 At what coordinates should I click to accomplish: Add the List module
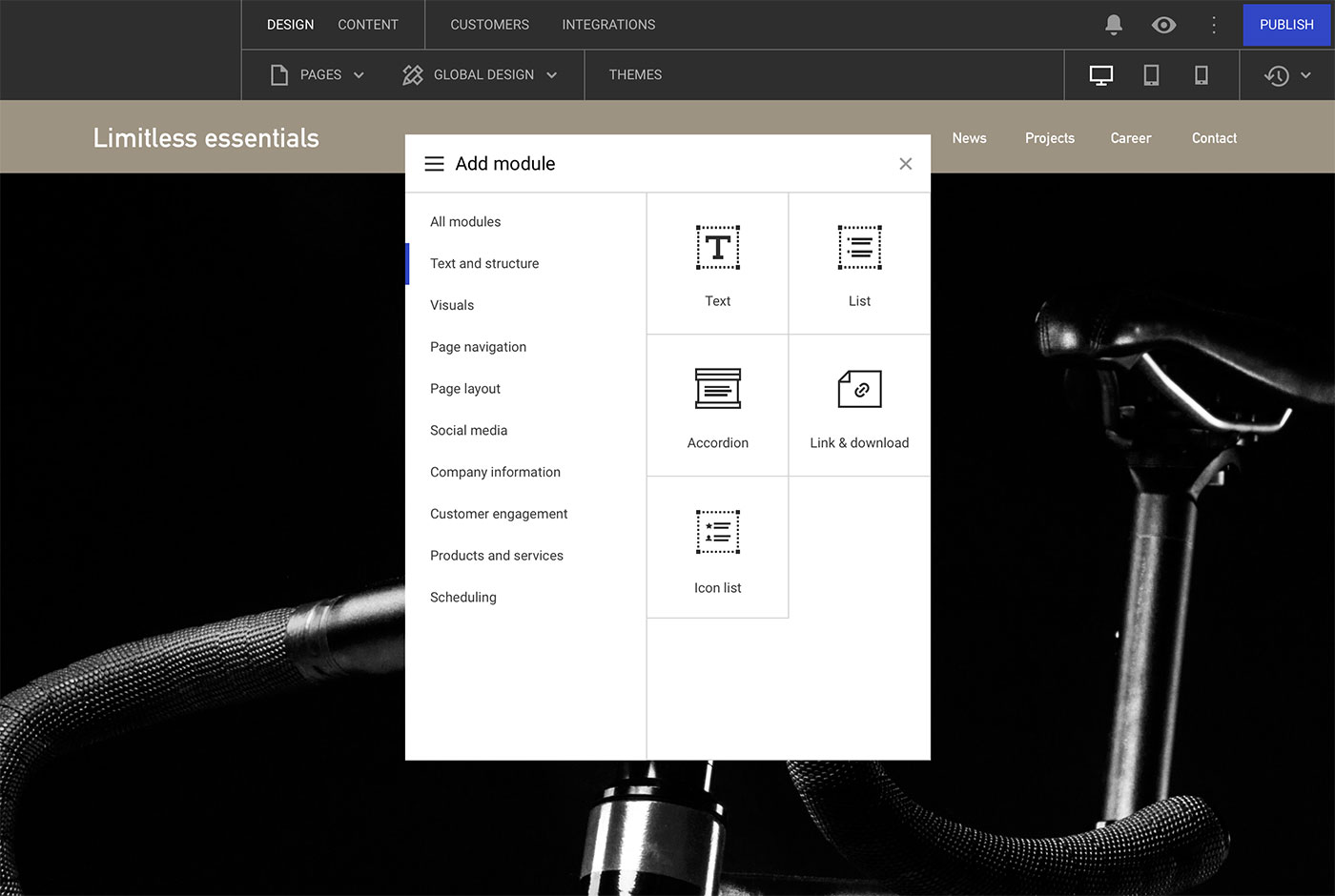click(859, 264)
